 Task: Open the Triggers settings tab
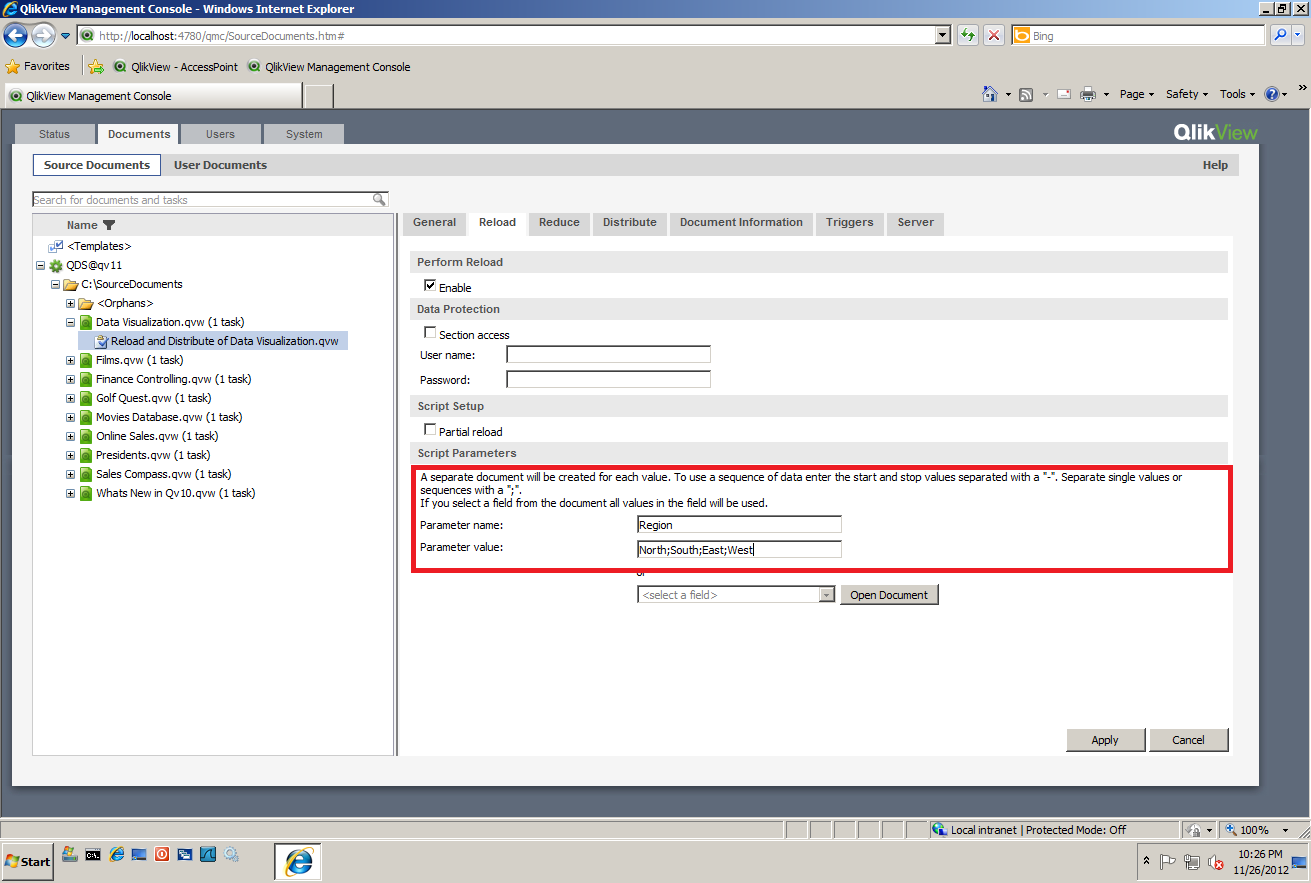850,223
